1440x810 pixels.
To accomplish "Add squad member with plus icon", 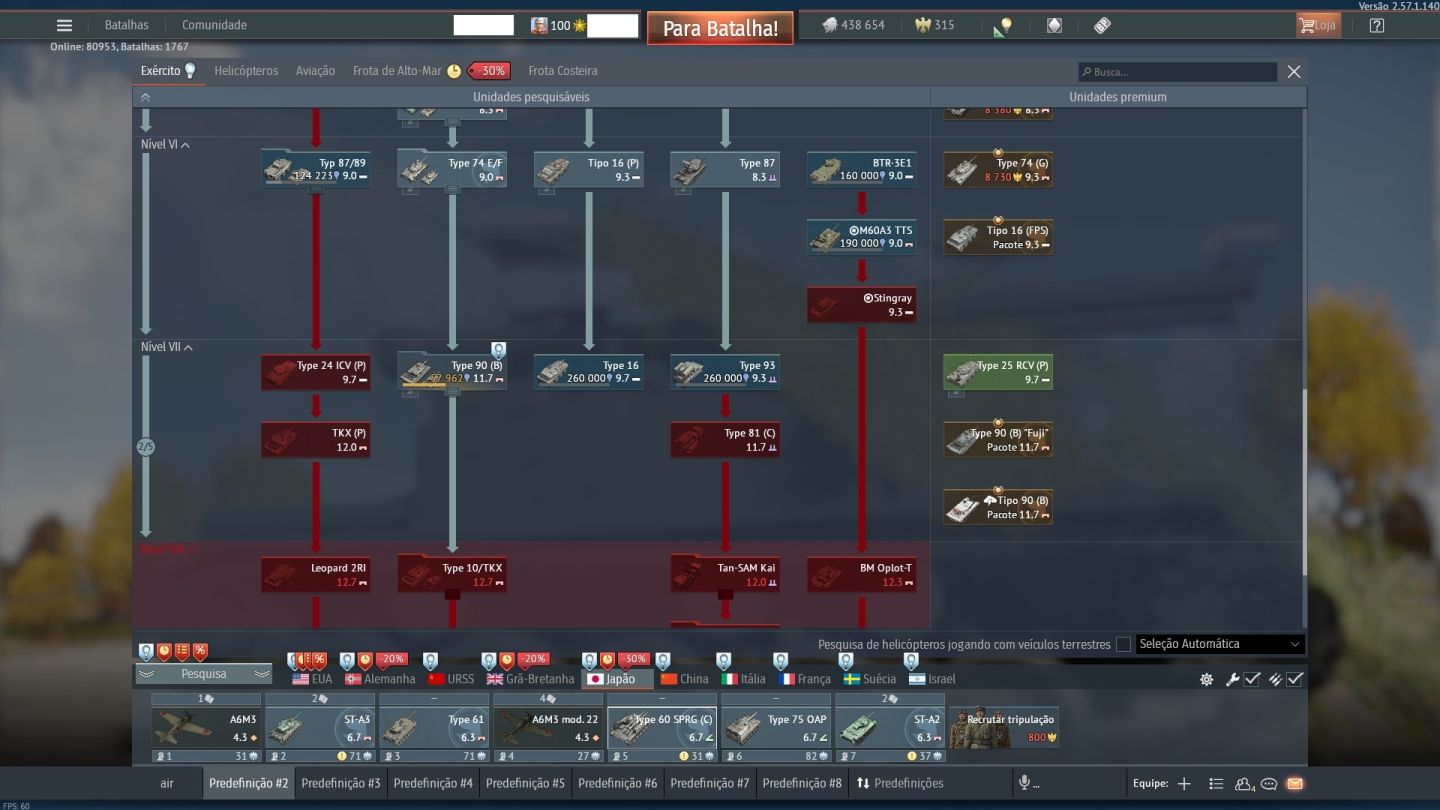I will tap(1184, 783).
